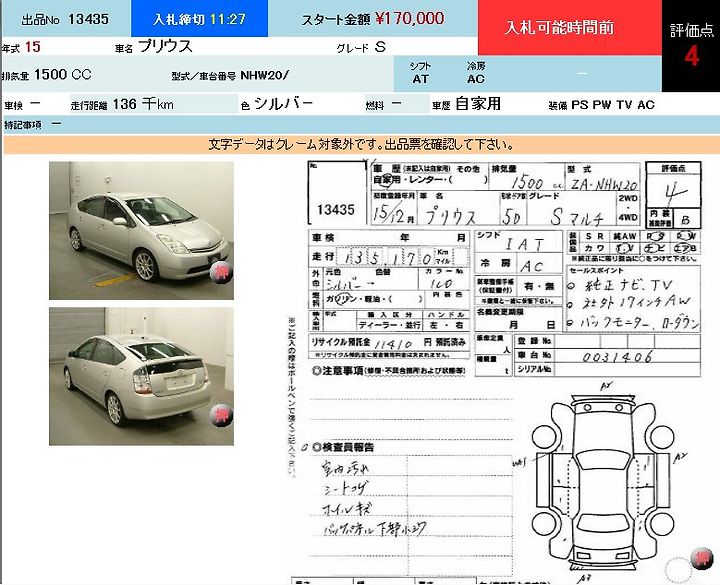Click the シフト AT cell
This screenshot has width=720, height=585.
tap(420, 73)
